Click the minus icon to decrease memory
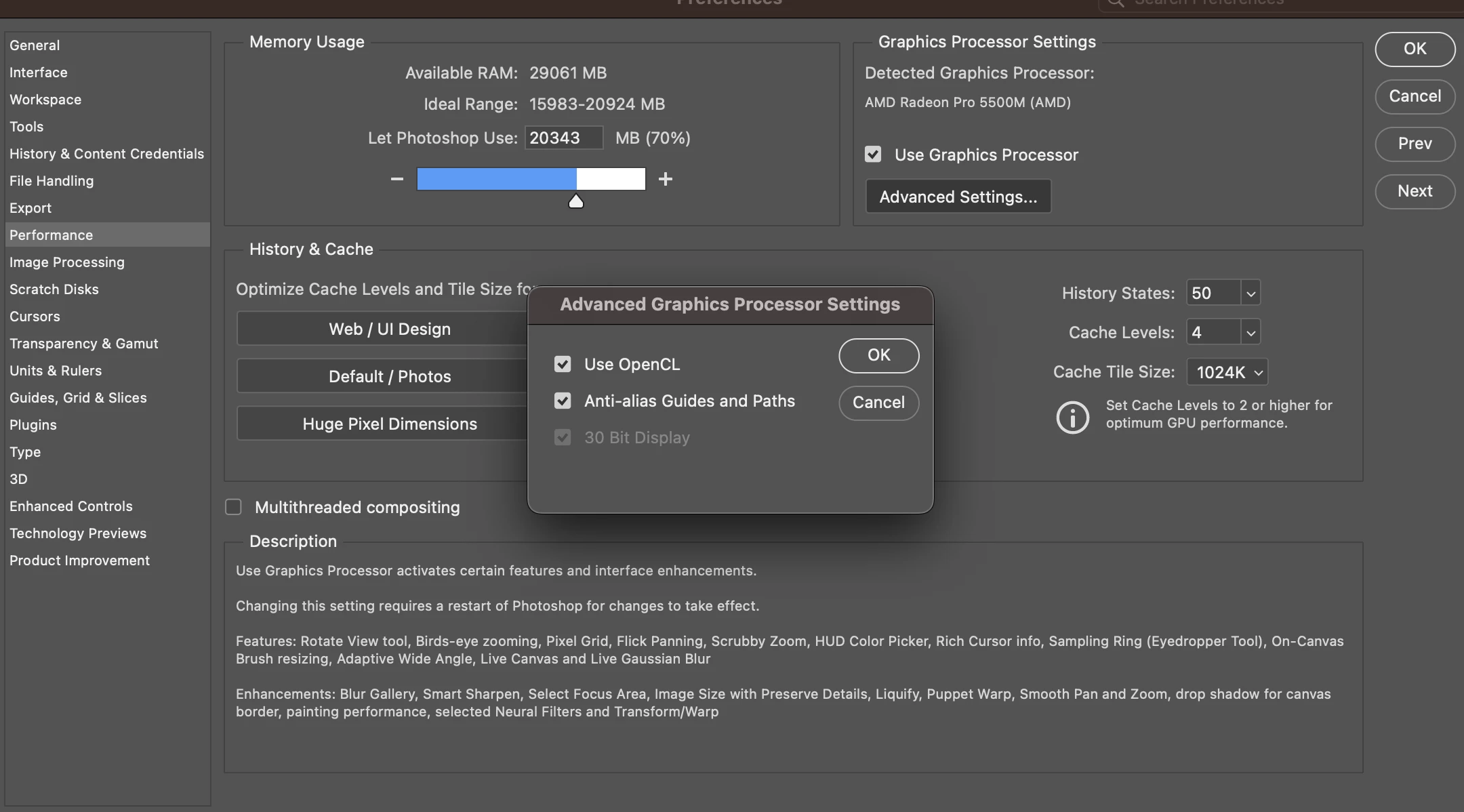The width and height of the screenshot is (1464, 812). click(x=397, y=179)
